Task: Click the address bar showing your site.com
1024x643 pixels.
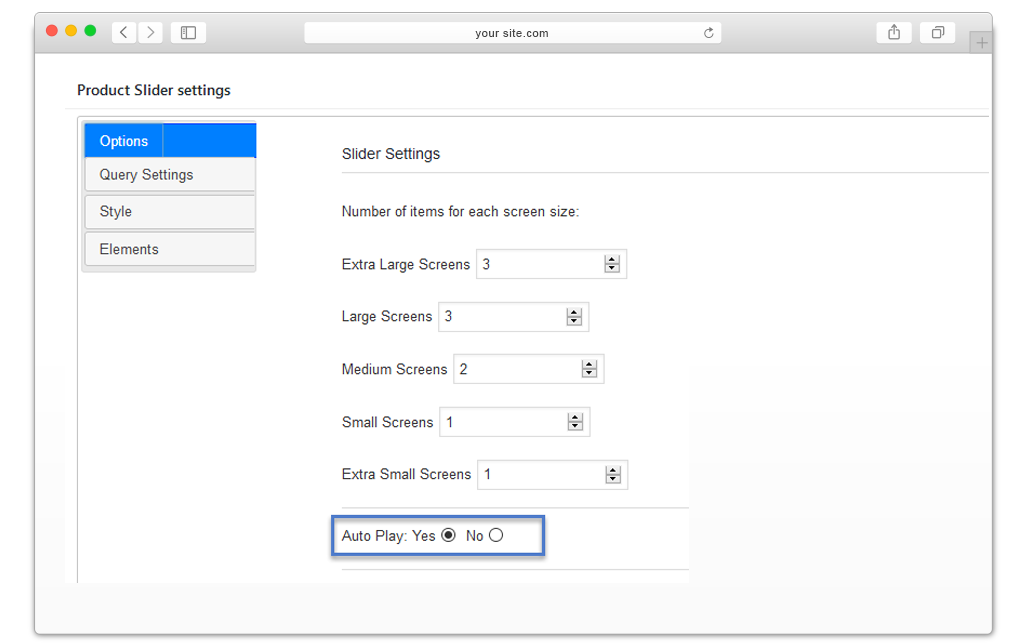Action: (x=513, y=33)
